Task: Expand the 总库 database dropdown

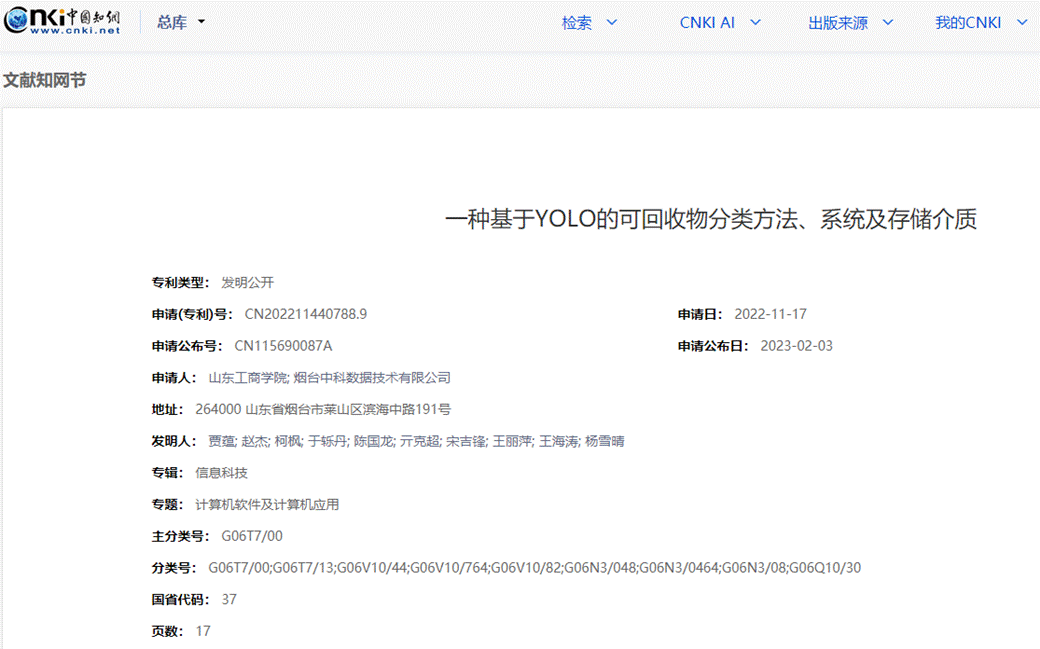Action: pos(181,23)
